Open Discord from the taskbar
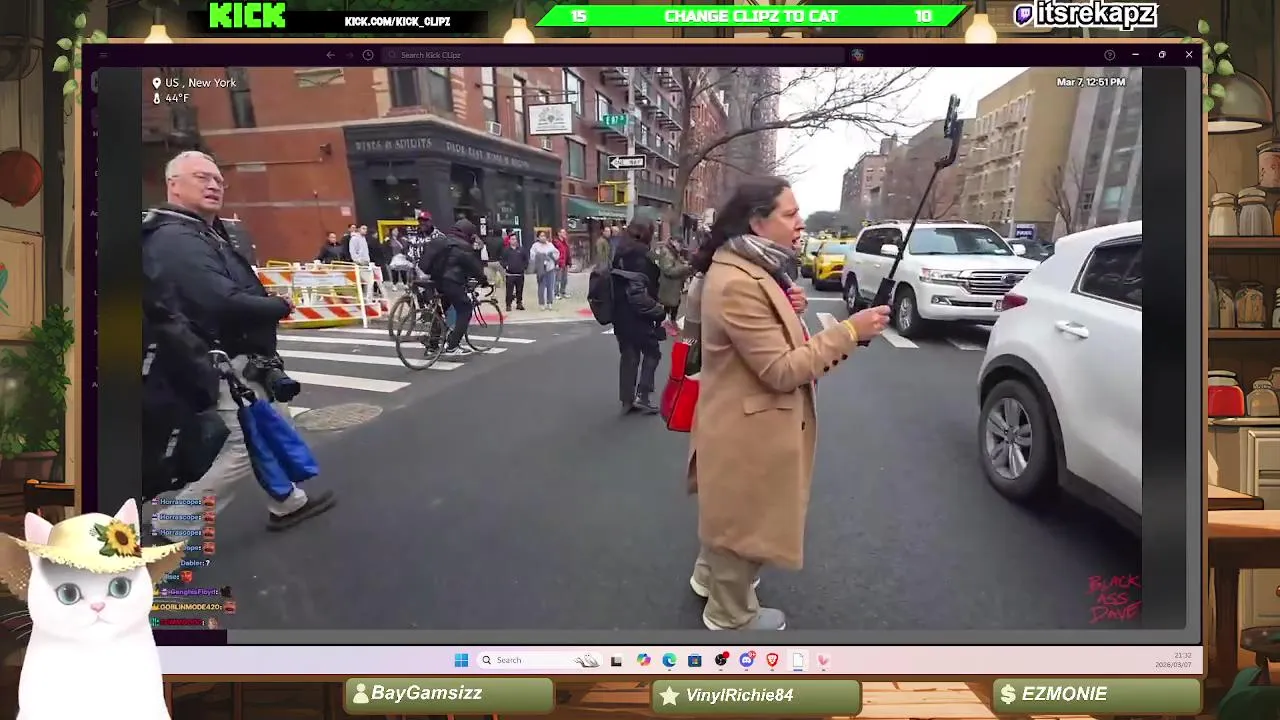 pyautogui.click(x=747, y=660)
